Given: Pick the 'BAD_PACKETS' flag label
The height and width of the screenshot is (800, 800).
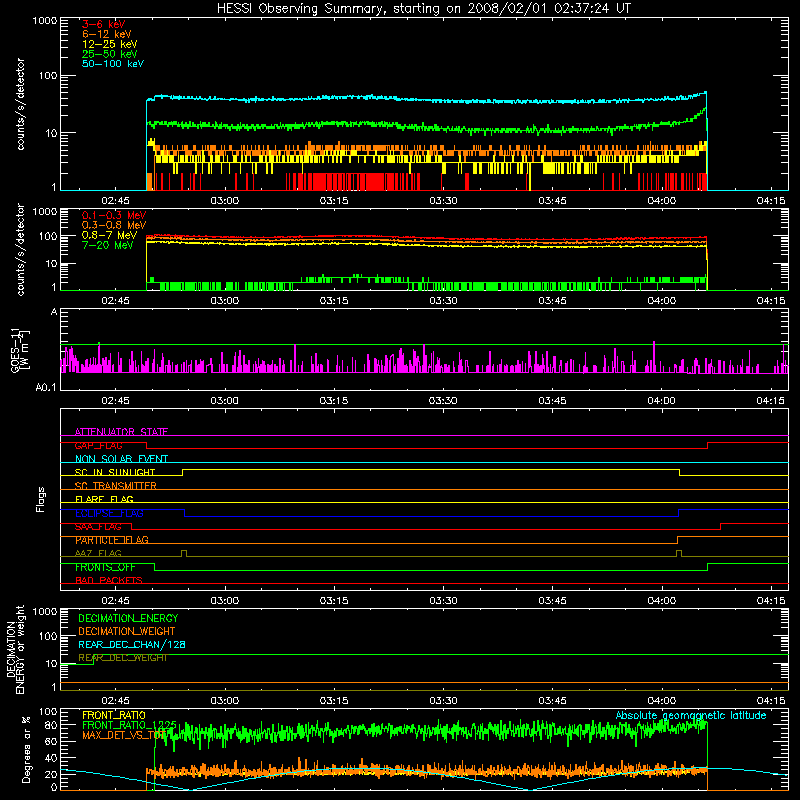Looking at the screenshot, I should click(x=109, y=580).
